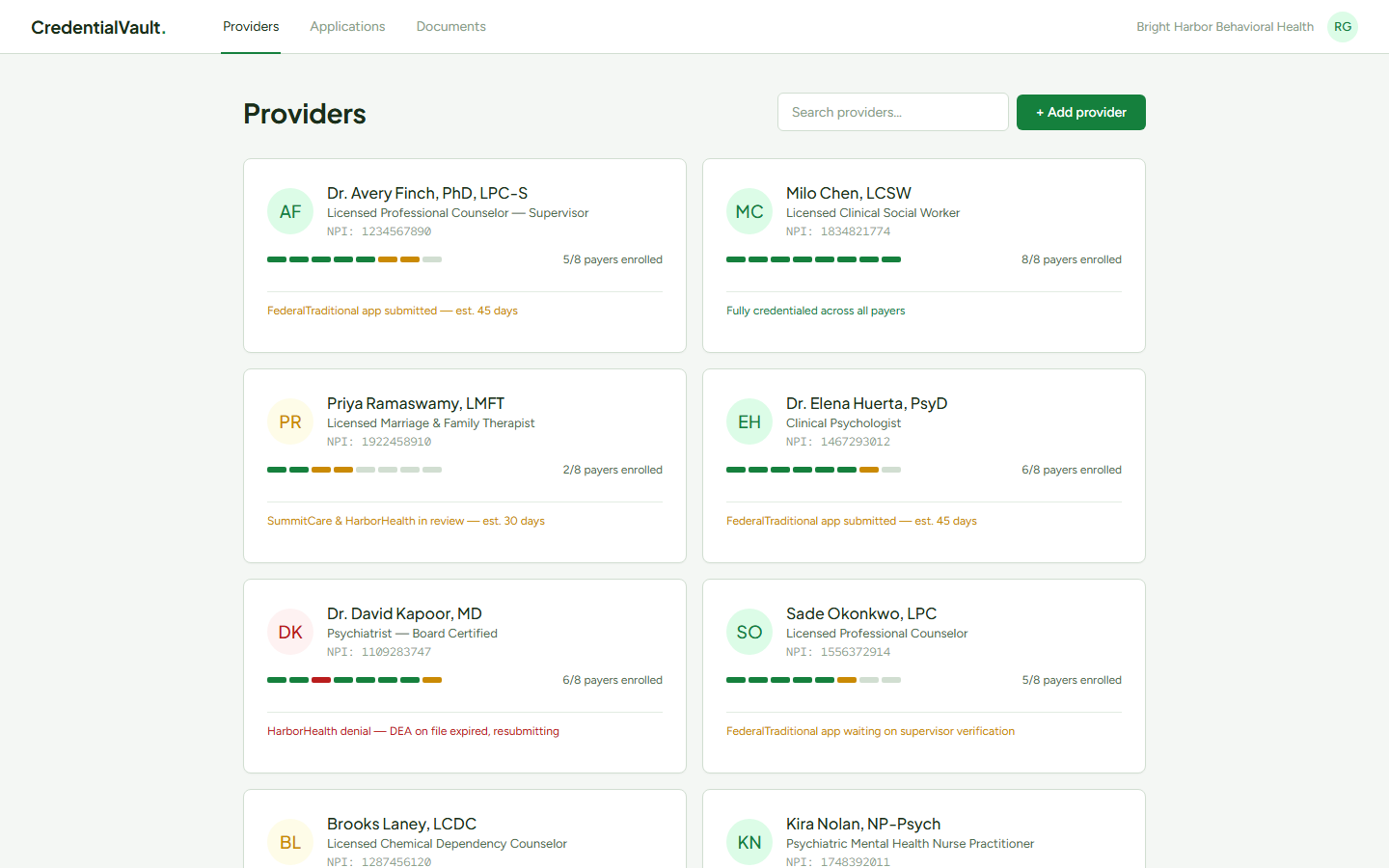The image size is (1389, 868).
Task: Click 6/8 payers enrolled for Elena Huerta
Action: click(1072, 470)
